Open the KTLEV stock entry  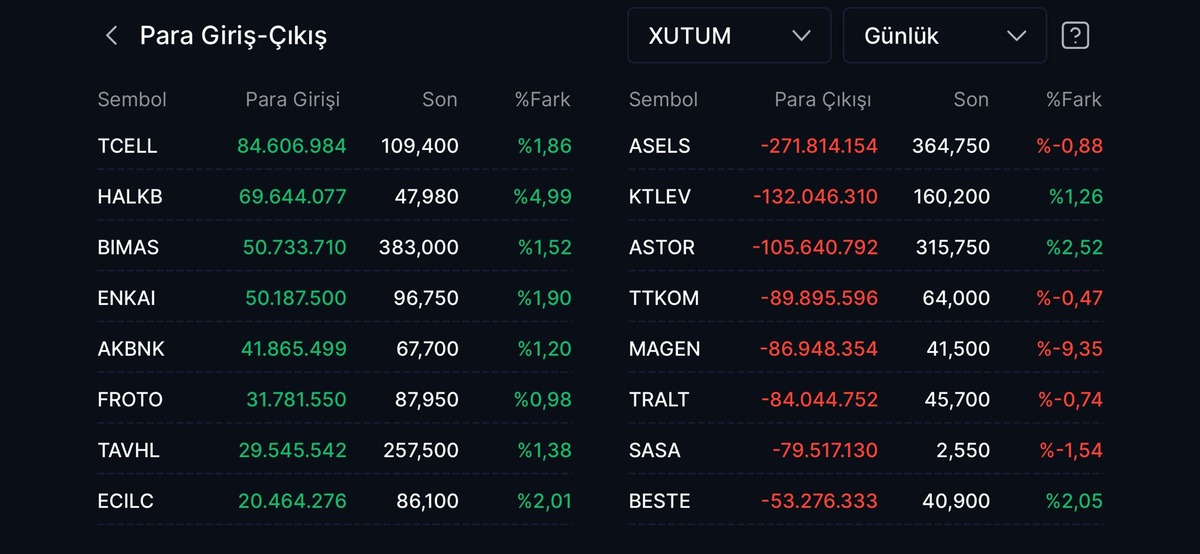[660, 197]
